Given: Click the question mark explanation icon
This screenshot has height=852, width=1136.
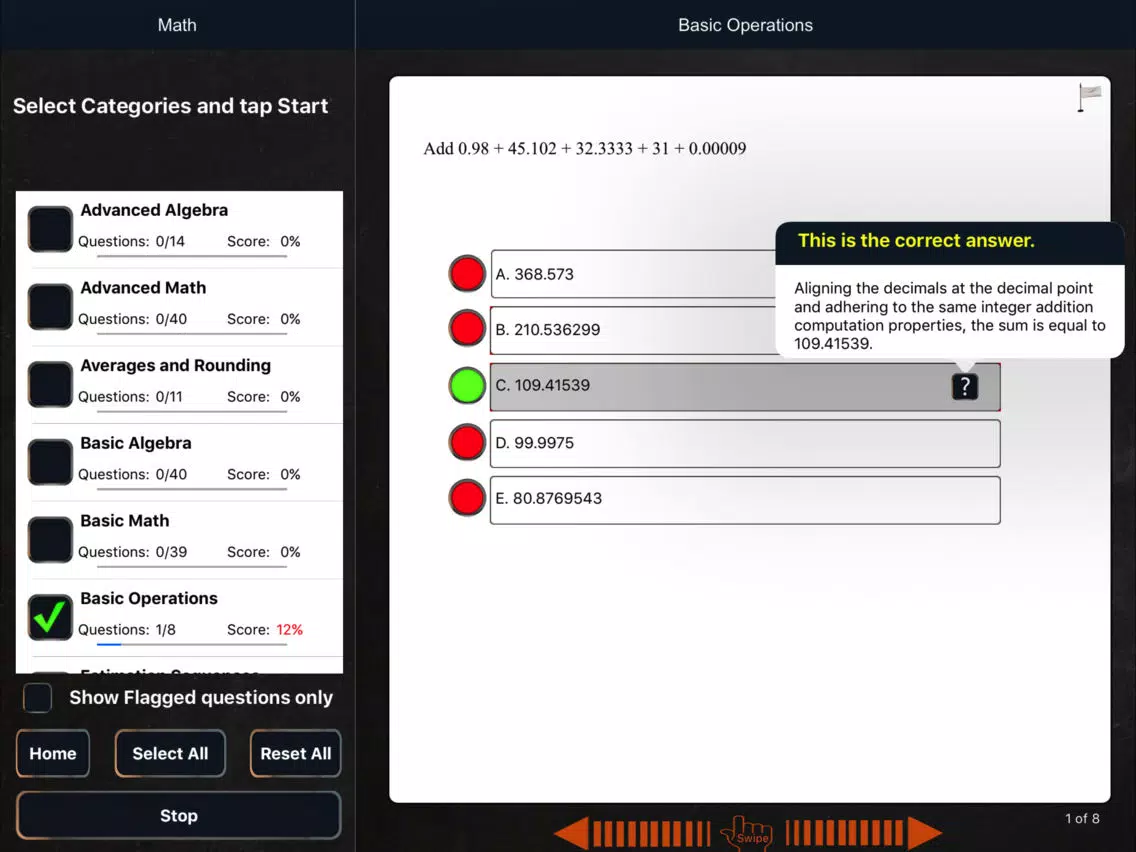Looking at the screenshot, I should coord(964,387).
